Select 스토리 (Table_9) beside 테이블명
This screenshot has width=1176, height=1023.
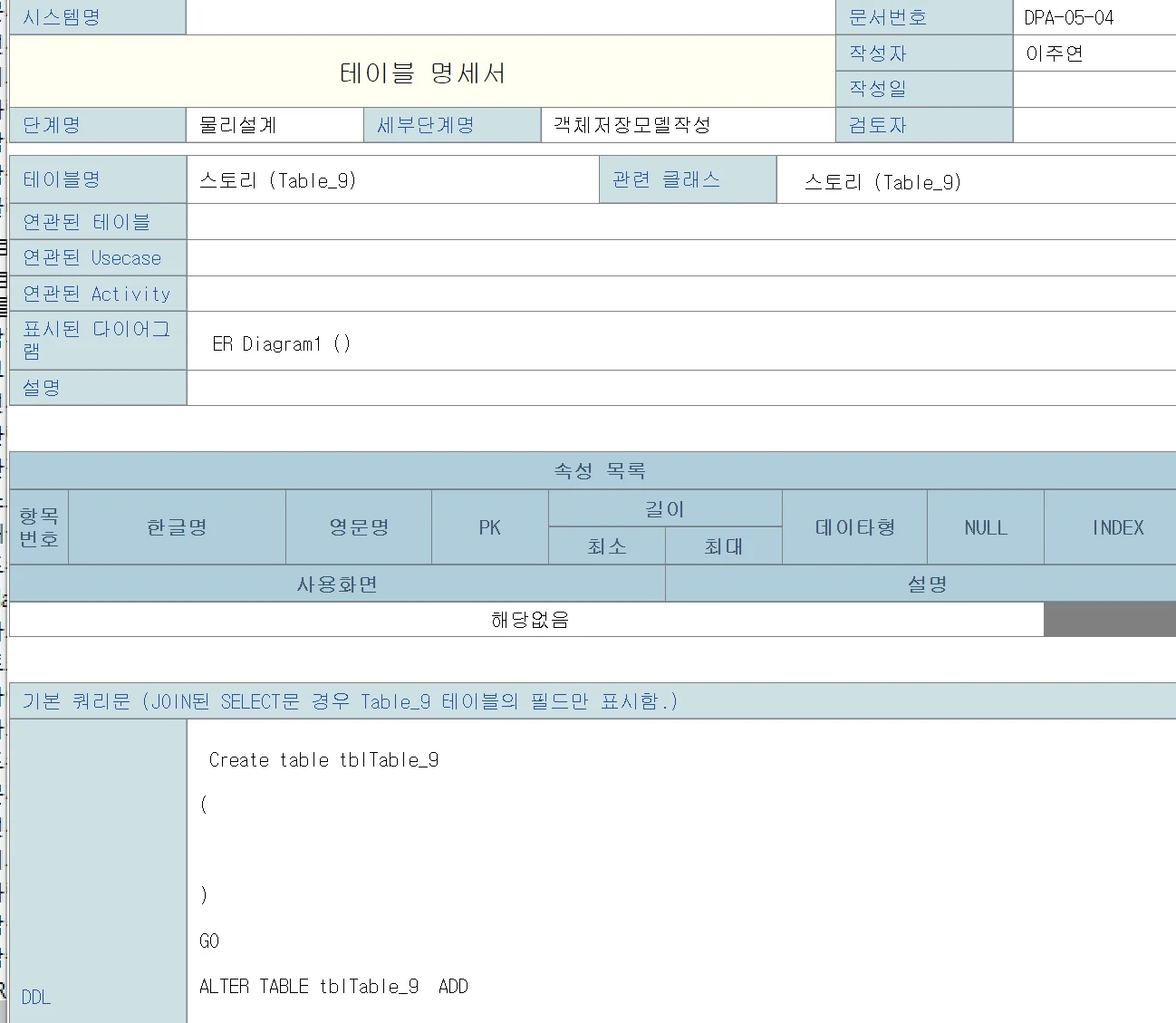pyautogui.click(x=278, y=180)
